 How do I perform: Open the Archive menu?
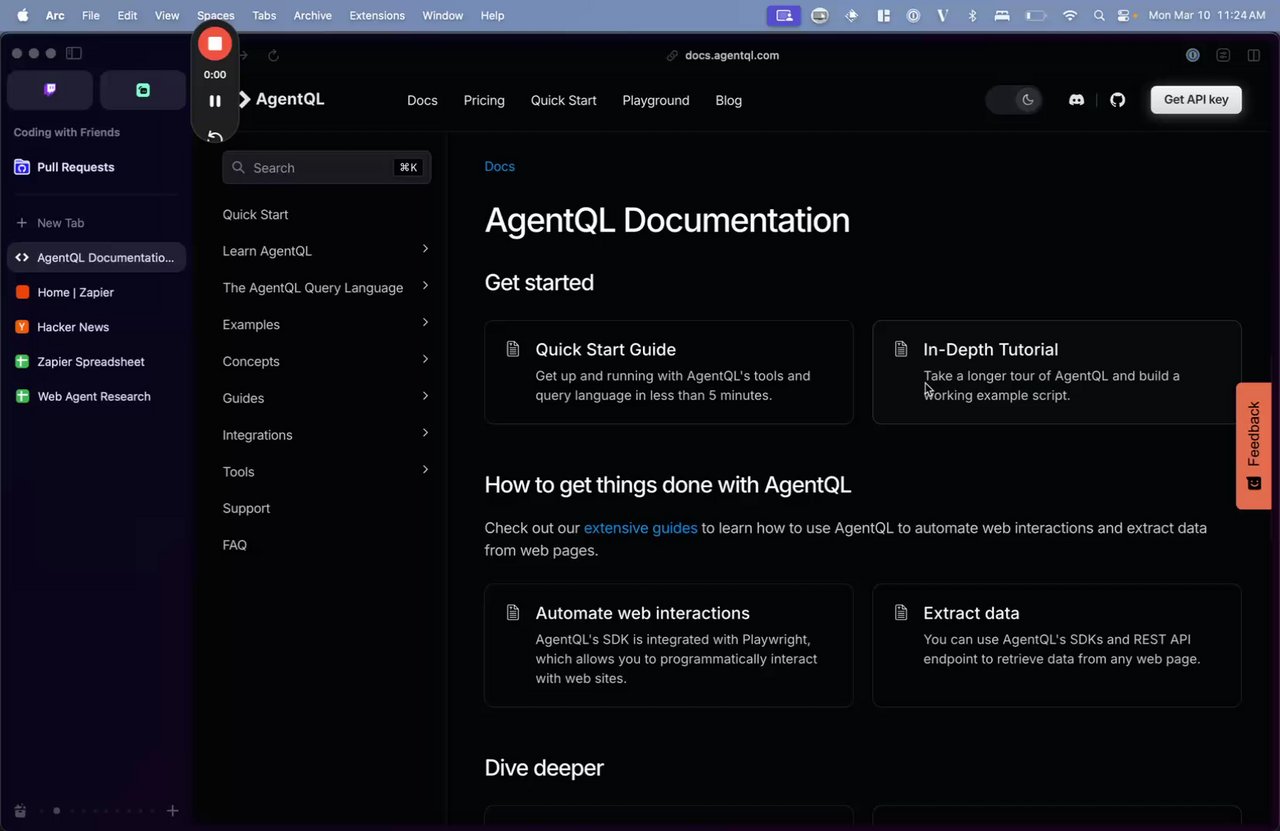(313, 15)
